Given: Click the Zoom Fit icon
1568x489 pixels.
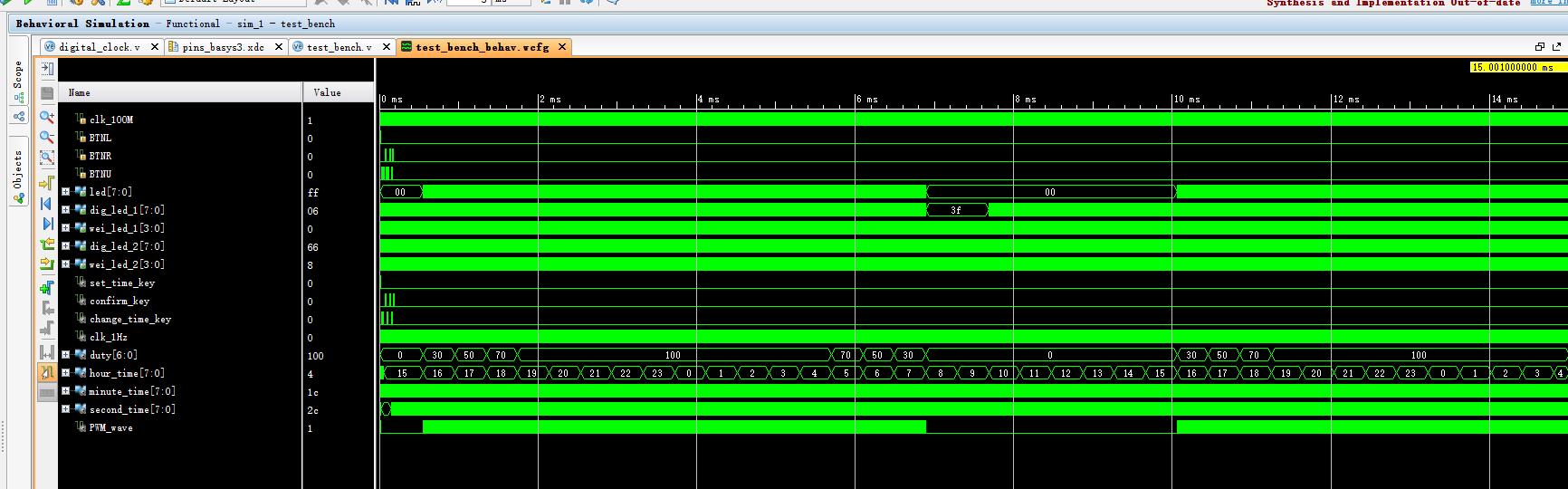Looking at the screenshot, I should click(x=47, y=158).
